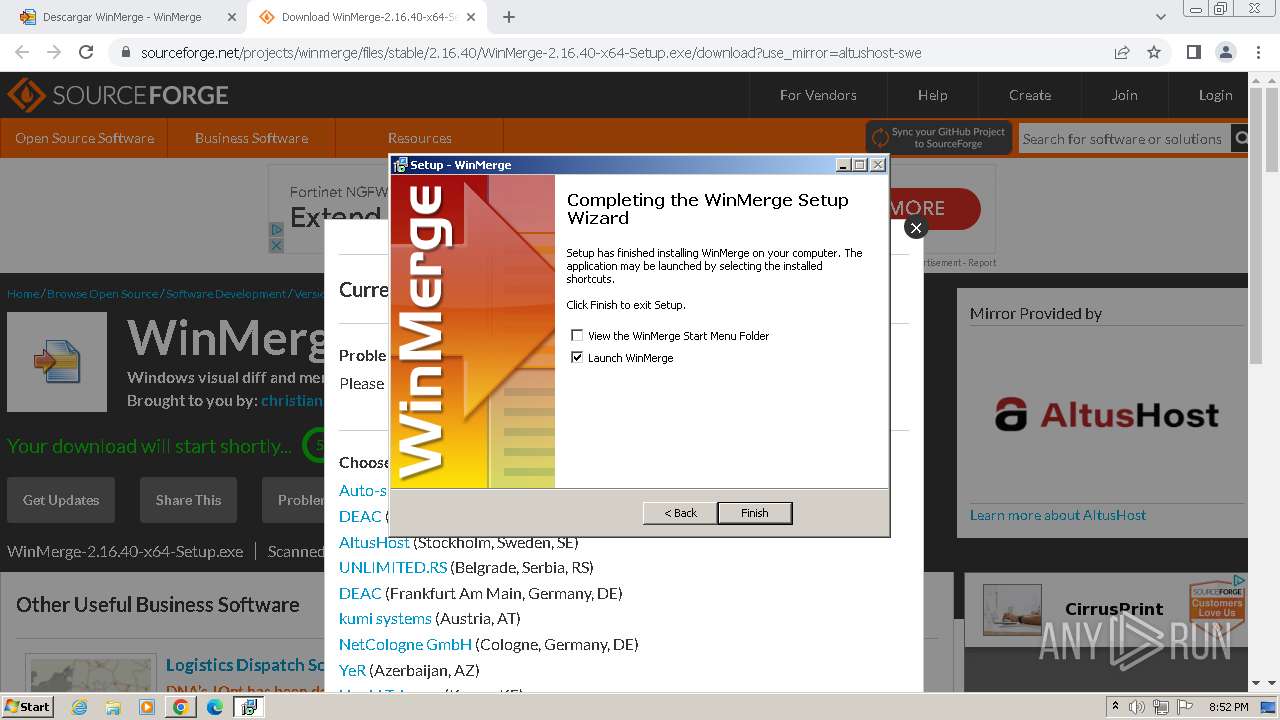Click Learn more about AltusHost link
This screenshot has width=1280, height=720.
coord(1058,515)
